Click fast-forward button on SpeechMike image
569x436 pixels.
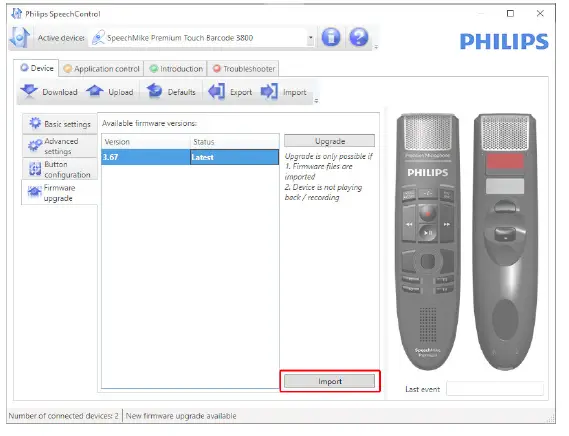tap(447, 224)
